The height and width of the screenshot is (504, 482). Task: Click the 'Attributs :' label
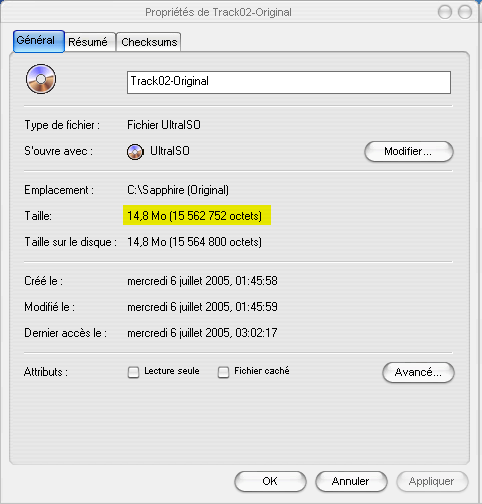(x=46, y=372)
